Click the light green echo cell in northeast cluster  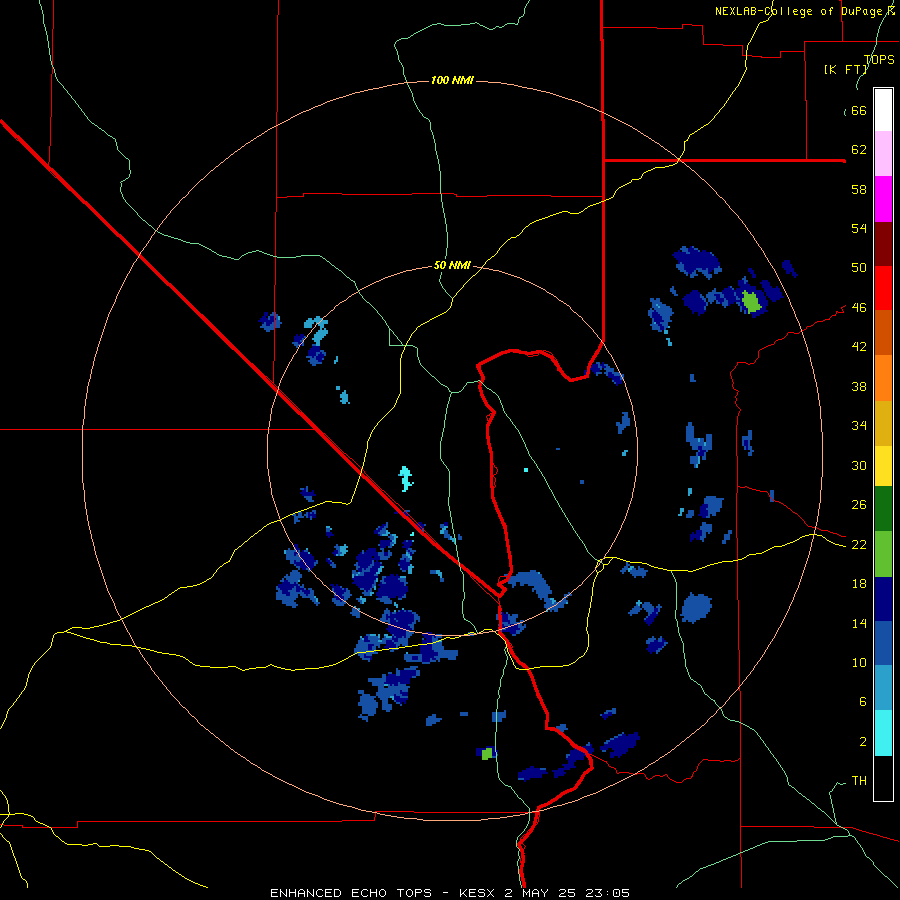[751, 302]
